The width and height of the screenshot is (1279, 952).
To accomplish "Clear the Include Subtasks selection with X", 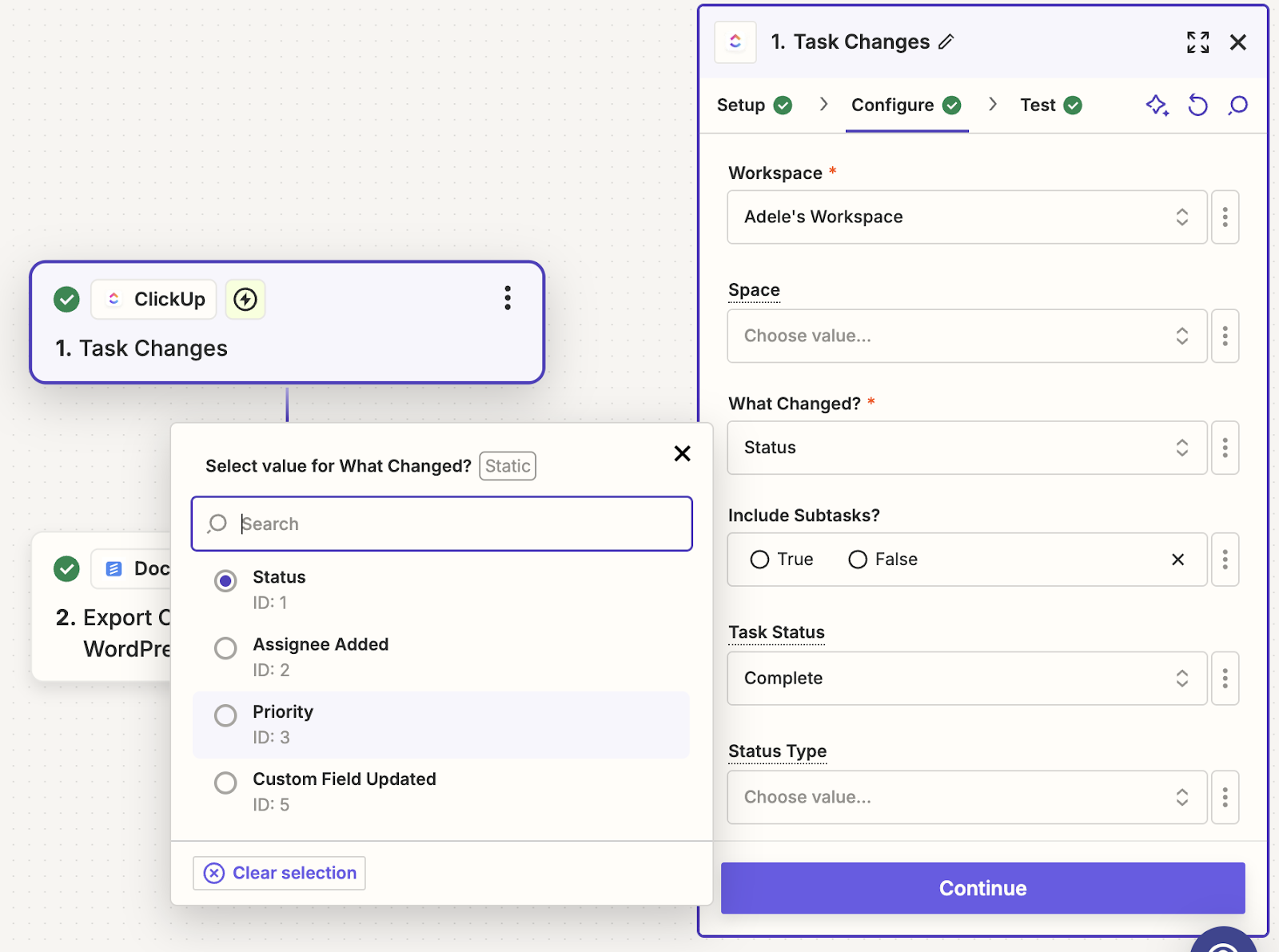I will (x=1177, y=560).
